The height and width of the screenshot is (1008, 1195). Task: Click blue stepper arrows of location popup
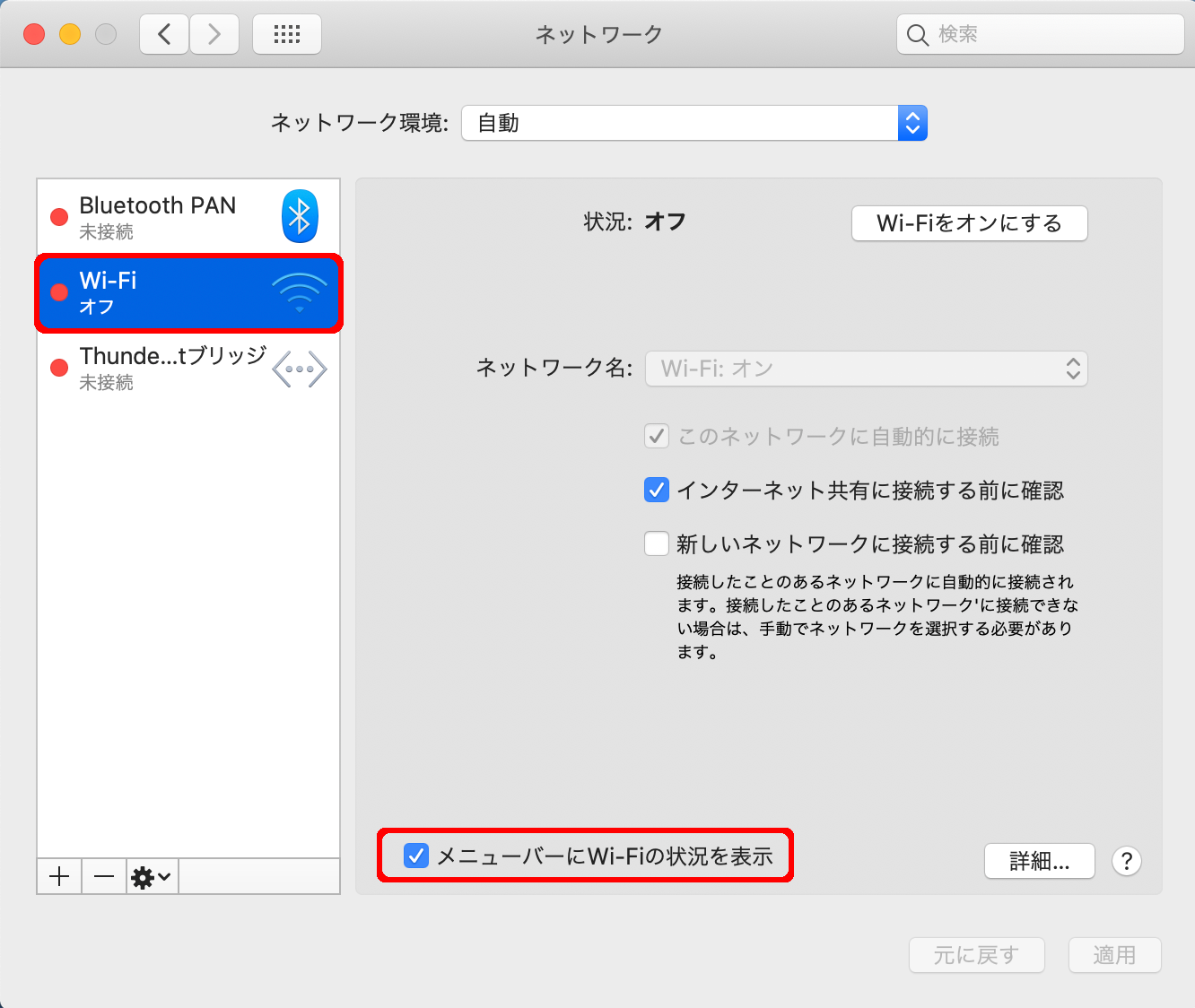pos(912,123)
